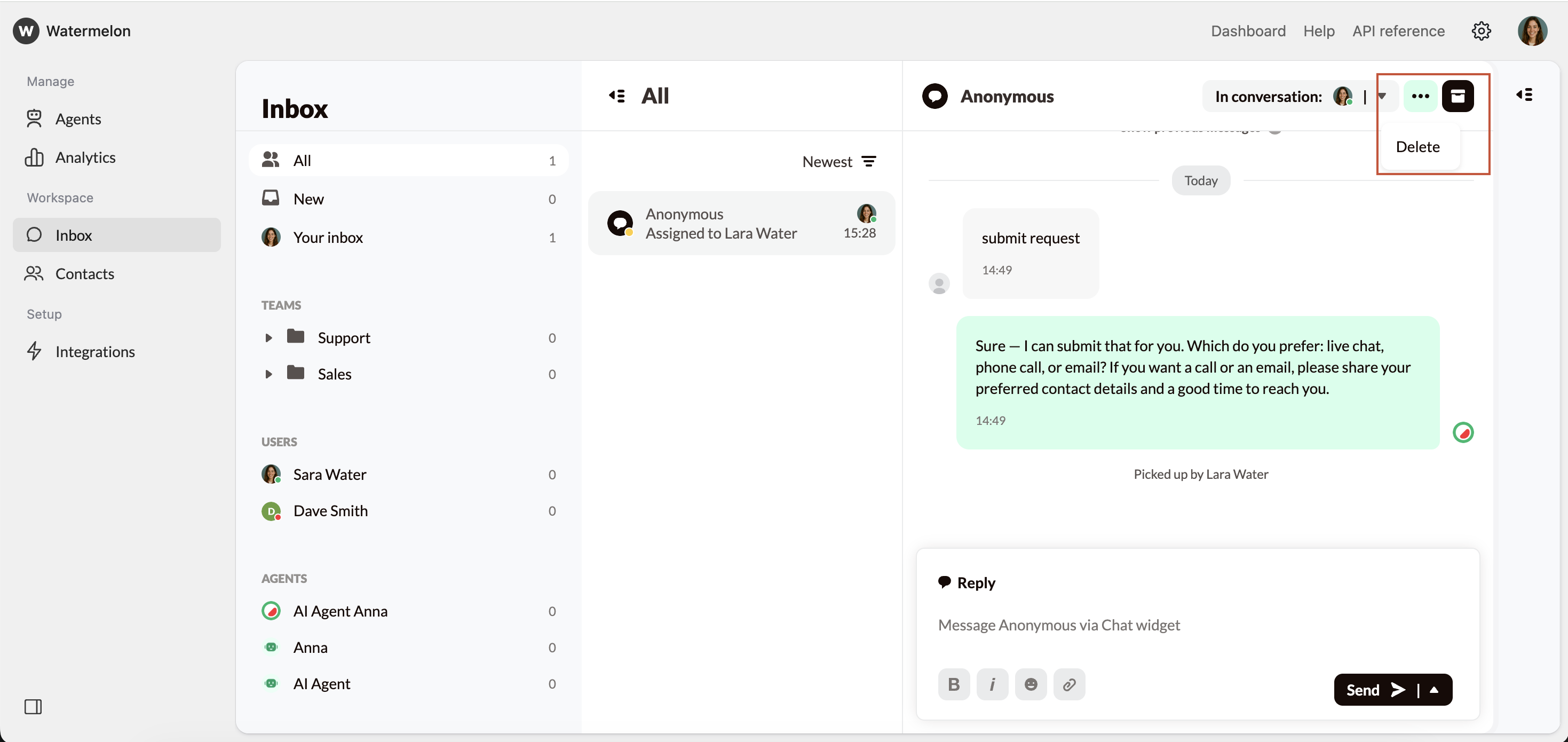
Task: Expand the Sales team folder
Action: tap(270, 374)
